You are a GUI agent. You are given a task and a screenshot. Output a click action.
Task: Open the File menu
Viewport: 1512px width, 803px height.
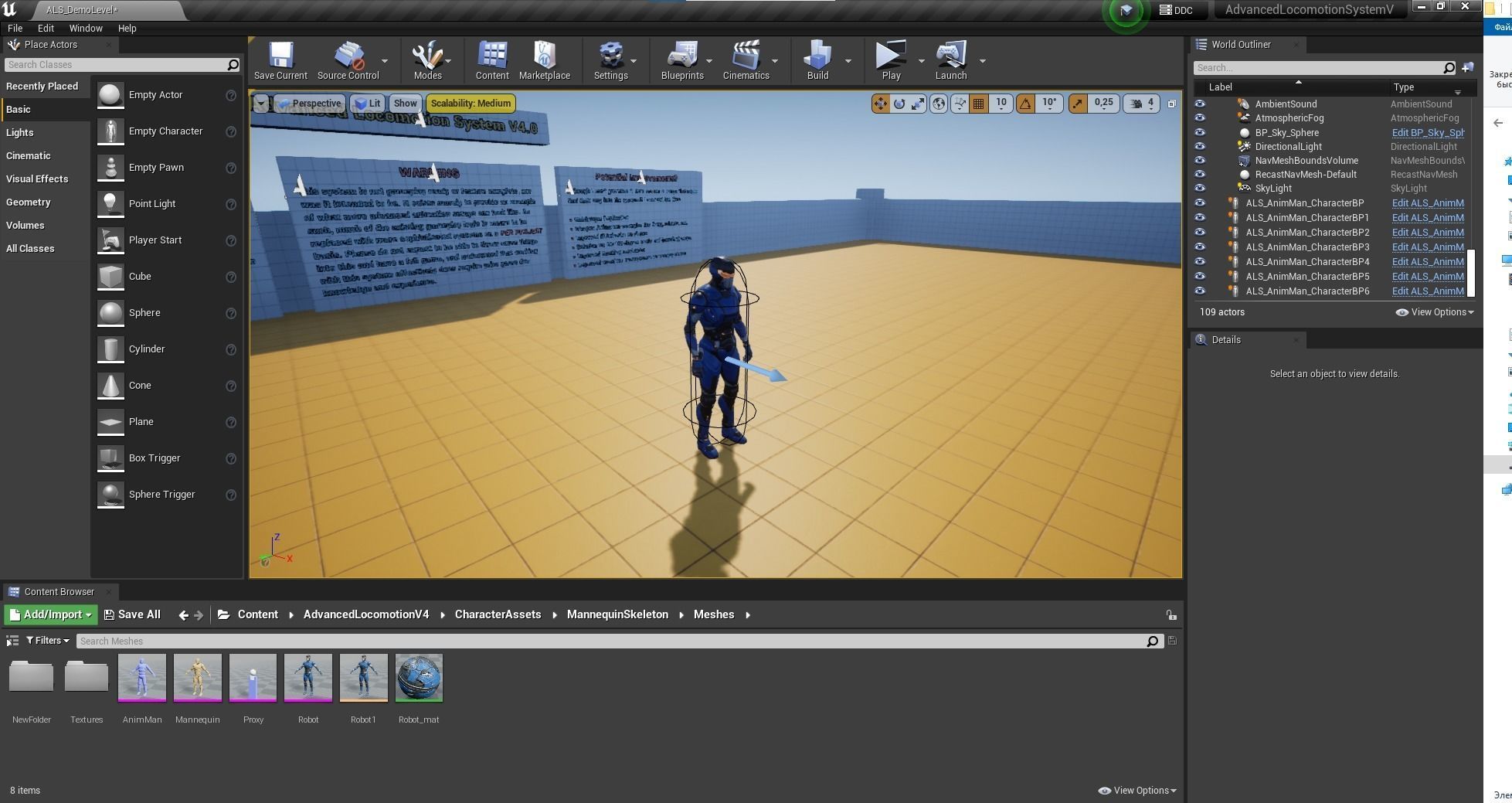coord(15,29)
